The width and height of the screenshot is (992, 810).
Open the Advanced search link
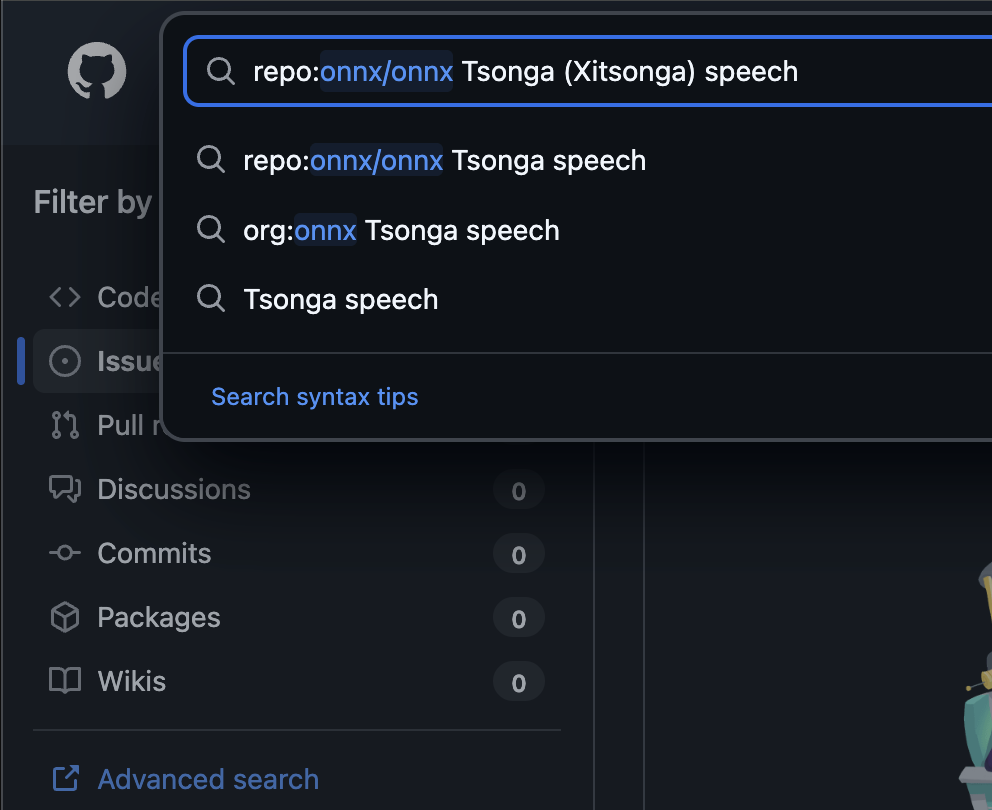click(208, 779)
